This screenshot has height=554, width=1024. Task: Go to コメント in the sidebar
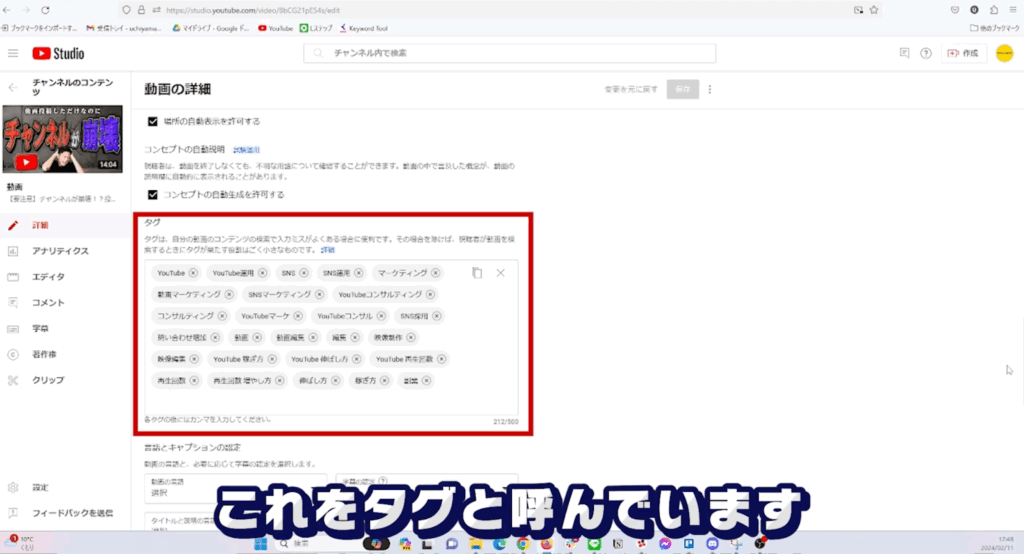pyautogui.click(x=48, y=303)
